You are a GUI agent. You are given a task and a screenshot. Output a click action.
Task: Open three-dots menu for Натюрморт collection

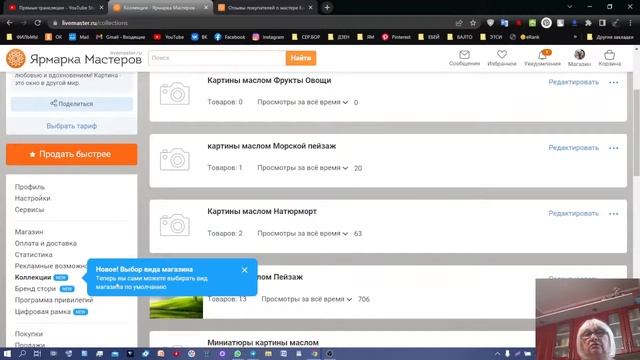coord(613,214)
